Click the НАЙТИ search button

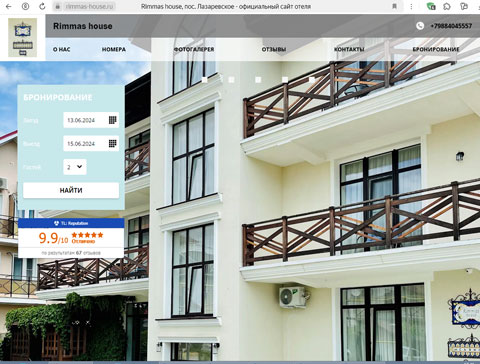tap(71, 190)
